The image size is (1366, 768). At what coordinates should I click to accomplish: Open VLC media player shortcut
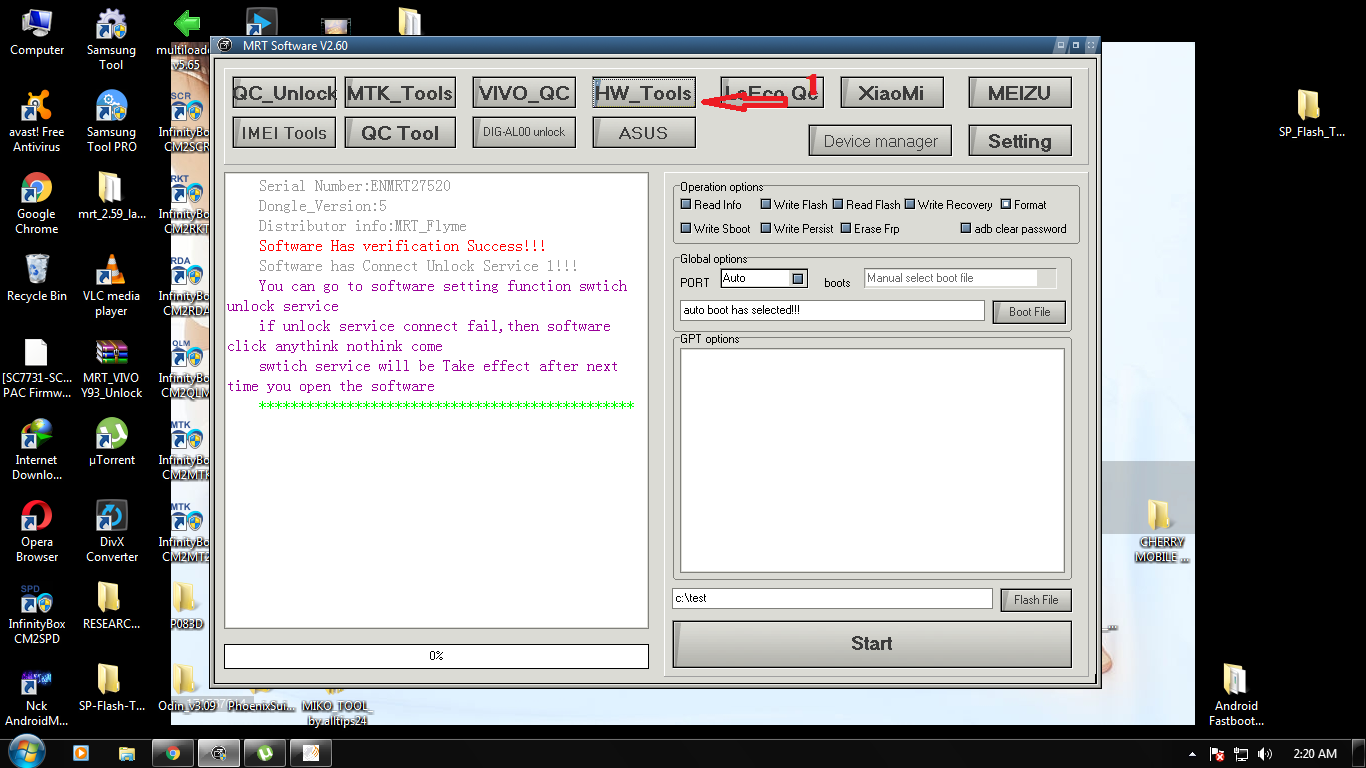pos(111,285)
